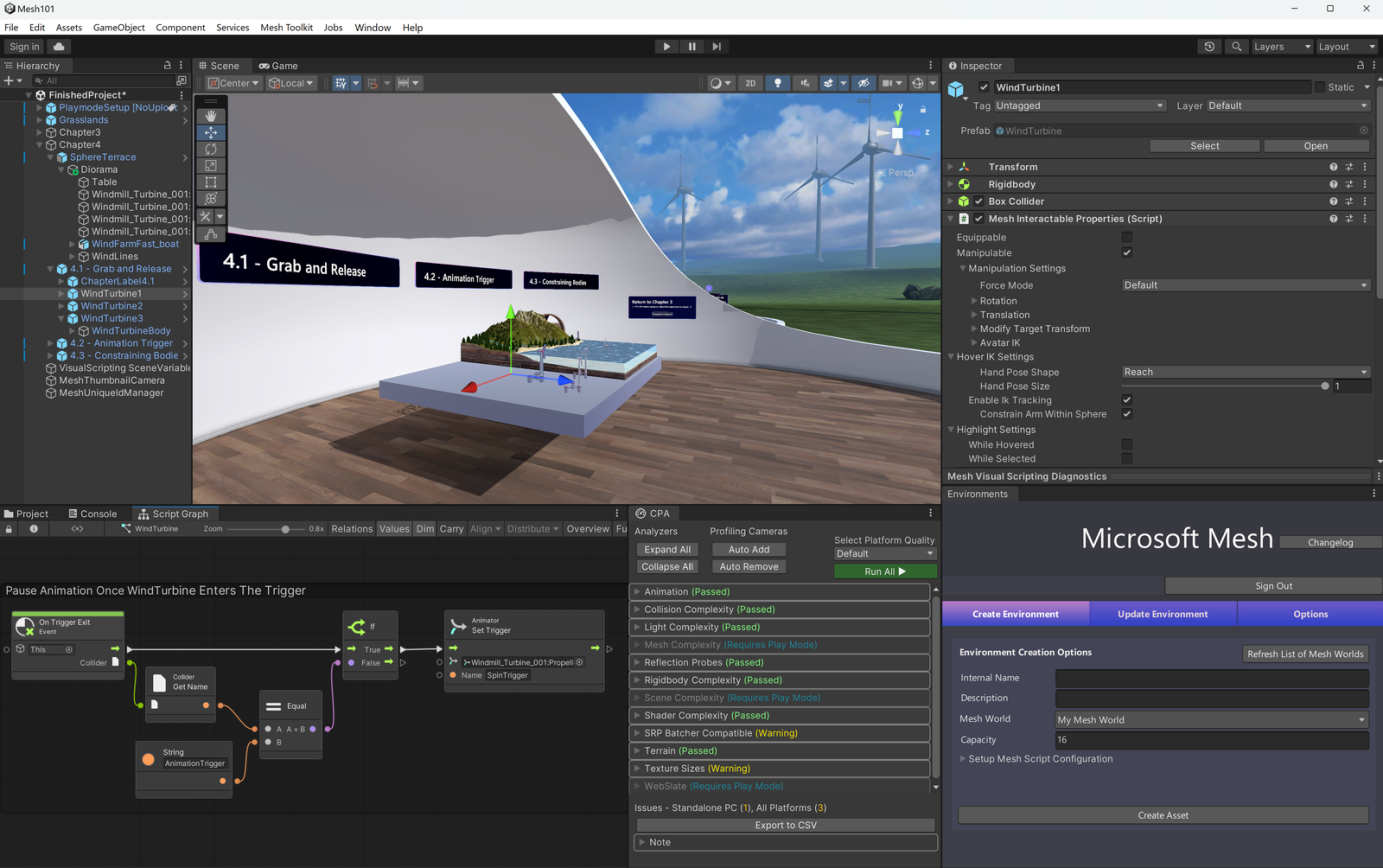Image resolution: width=1383 pixels, height=868 pixels.
Task: Click the Play button to enter Play mode
Action: coord(666,46)
